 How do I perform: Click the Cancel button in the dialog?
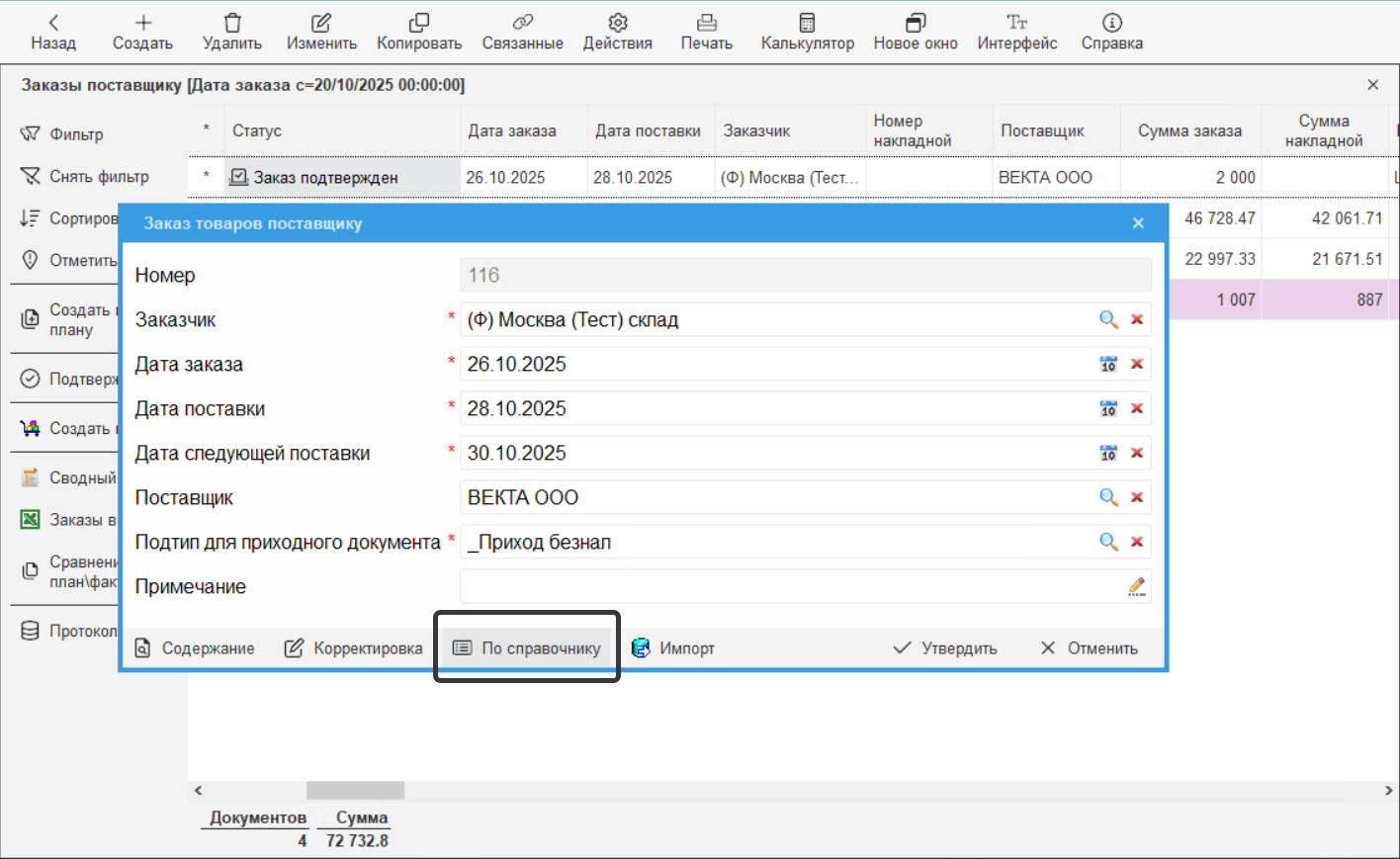coord(1090,648)
